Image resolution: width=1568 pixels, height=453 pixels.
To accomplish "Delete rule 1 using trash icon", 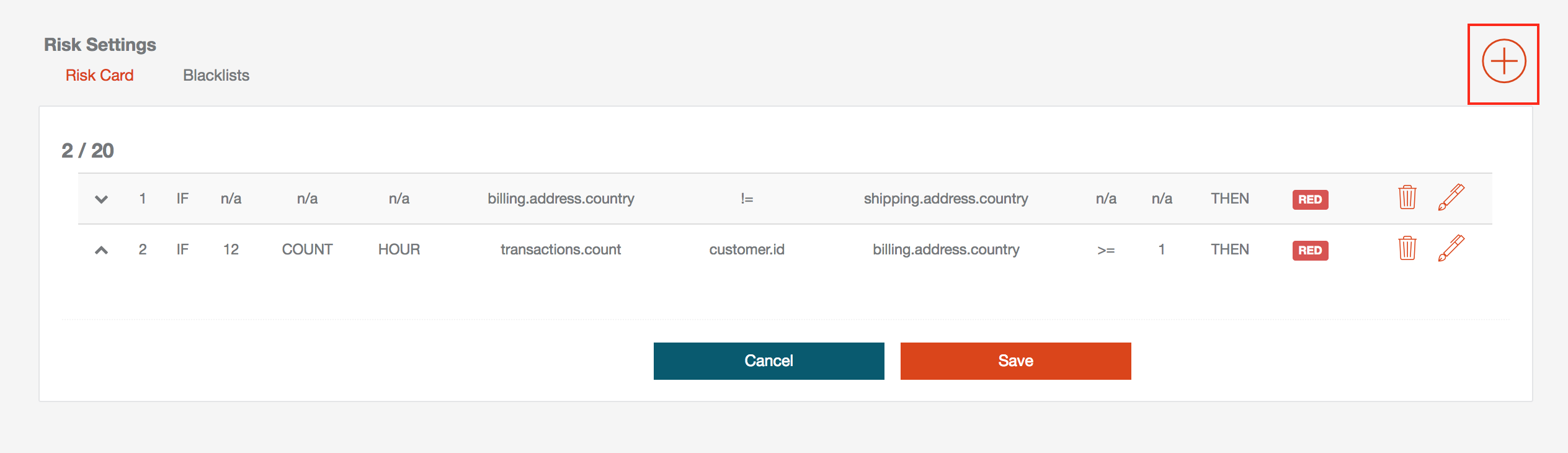I will point(1407,197).
